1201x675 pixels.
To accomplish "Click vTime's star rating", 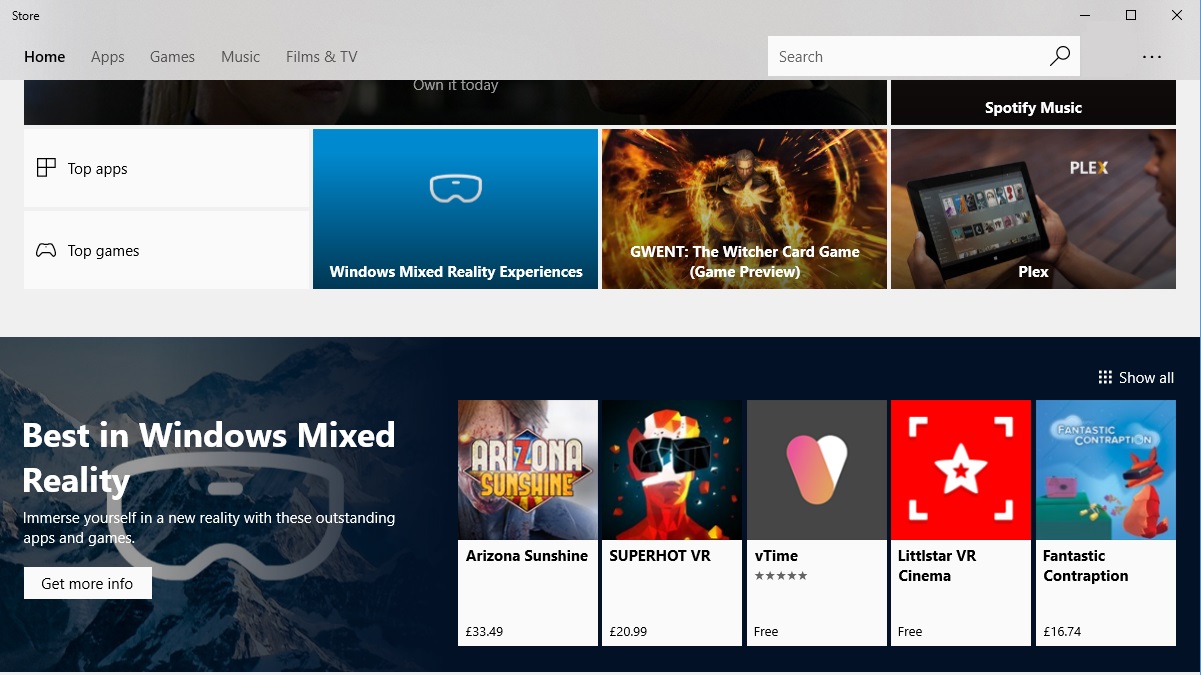I will 781,576.
